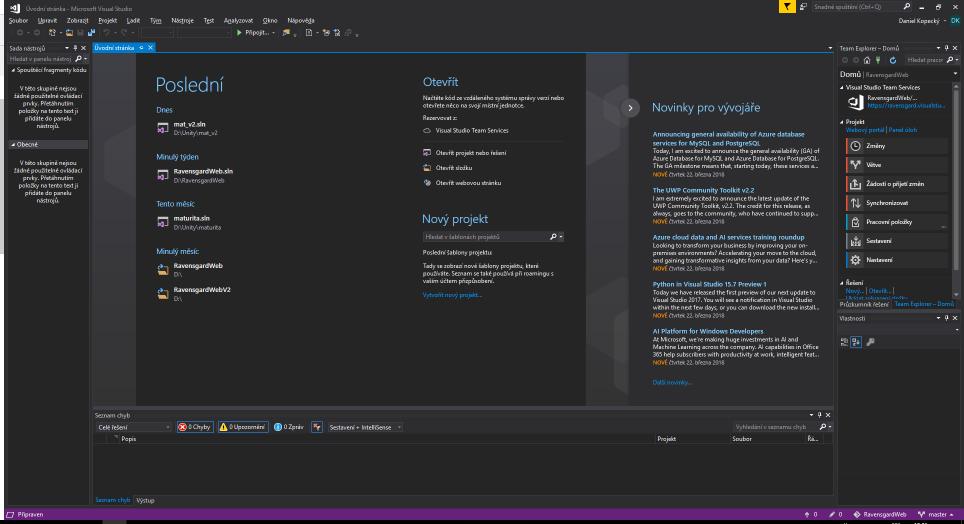Click the master branch in status bar

point(936,515)
